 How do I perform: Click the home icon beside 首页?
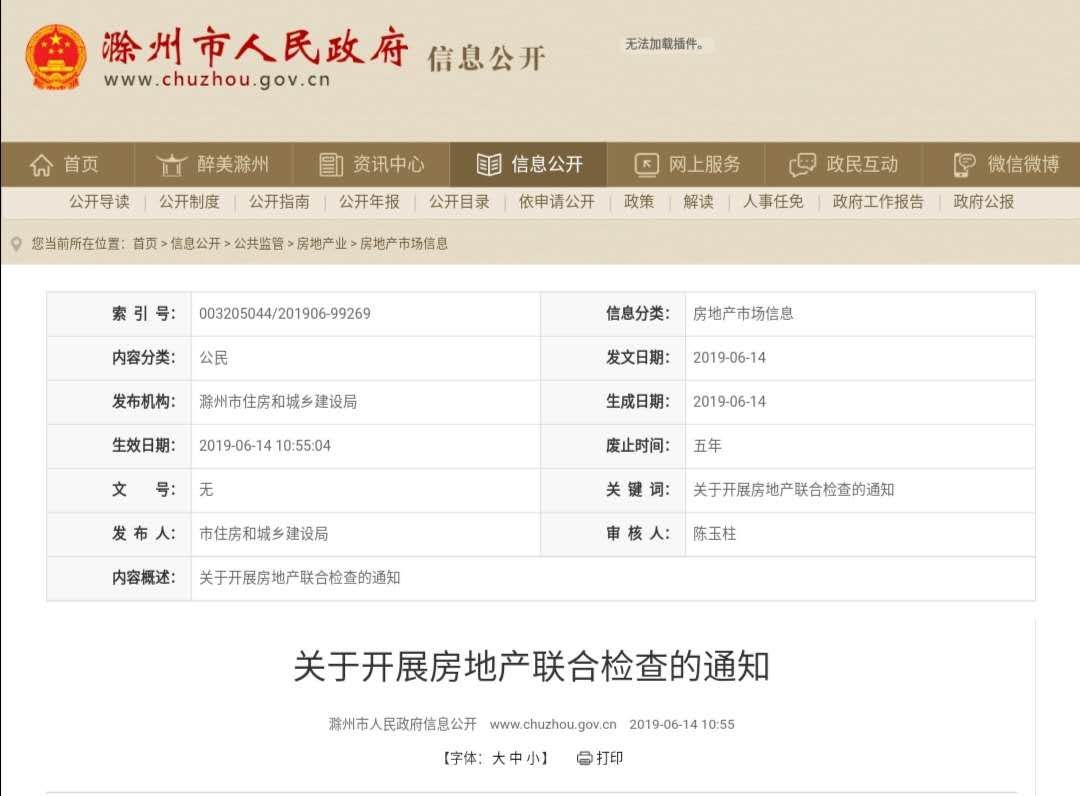41,165
